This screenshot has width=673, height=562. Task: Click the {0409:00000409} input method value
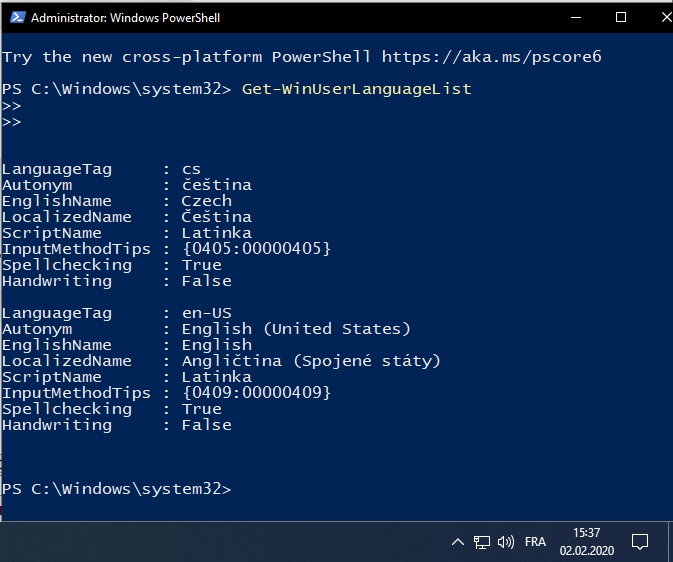pos(256,393)
